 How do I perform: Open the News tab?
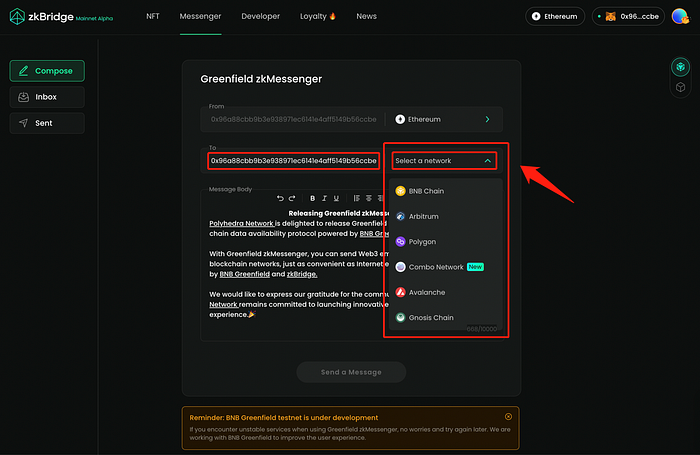tap(366, 16)
